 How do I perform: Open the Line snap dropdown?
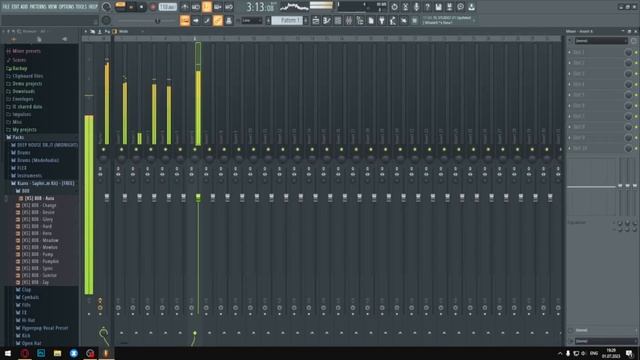pyautogui.click(x=251, y=20)
